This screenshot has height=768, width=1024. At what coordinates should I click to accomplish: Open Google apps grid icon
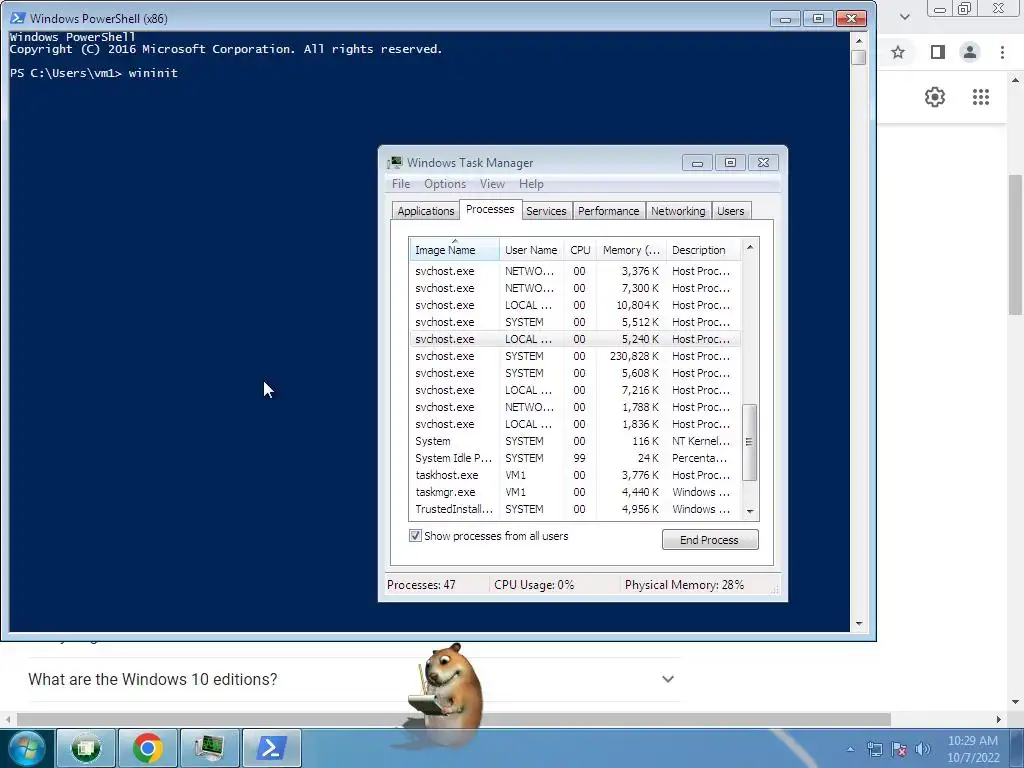[x=981, y=97]
